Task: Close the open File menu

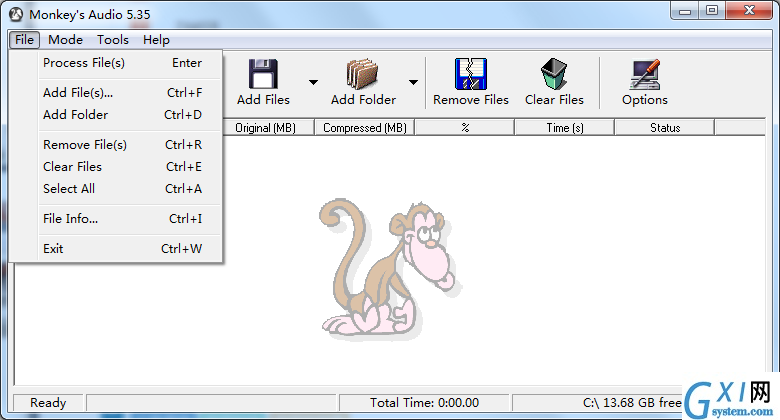Action: [24, 40]
